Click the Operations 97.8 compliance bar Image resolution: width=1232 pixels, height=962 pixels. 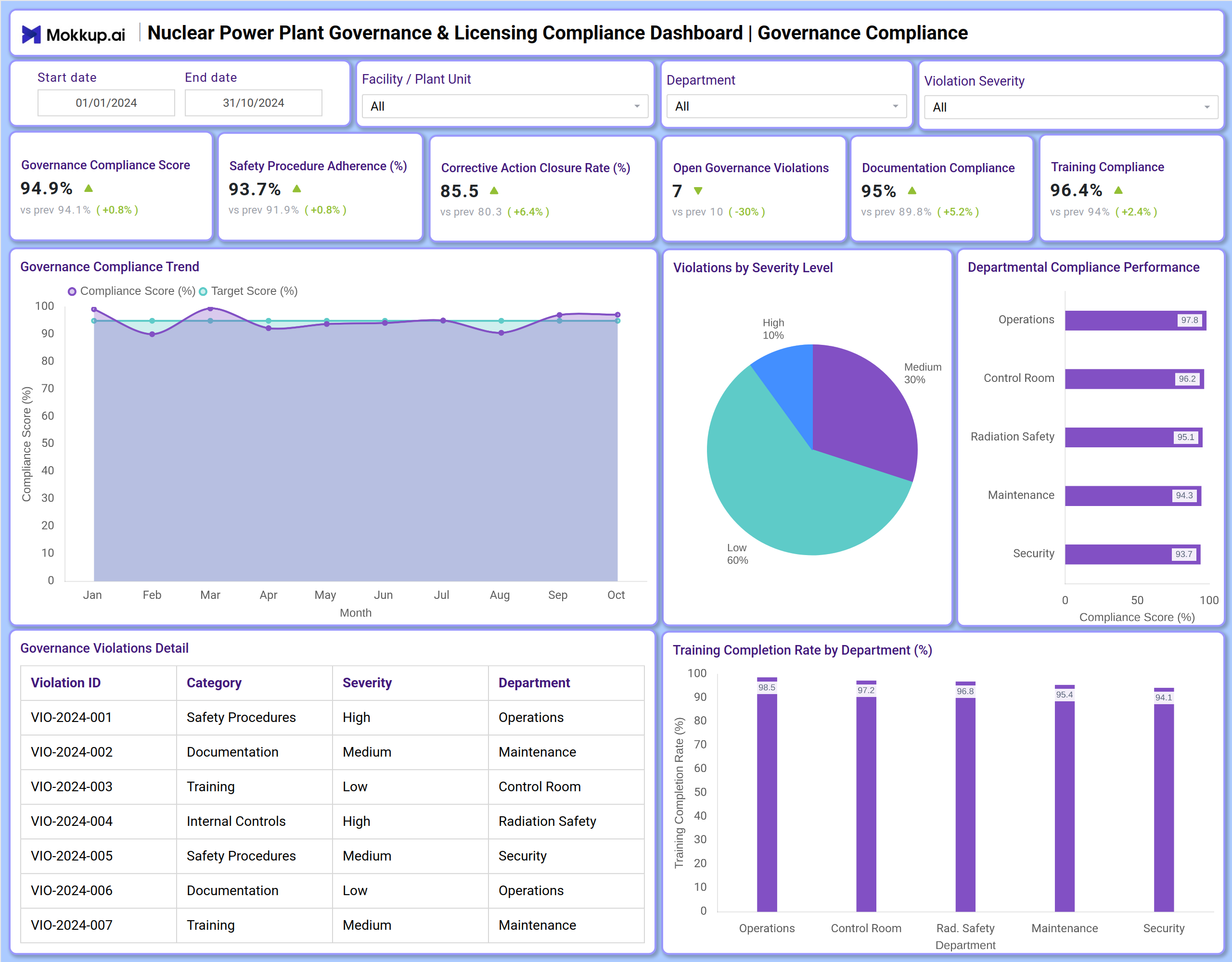pos(1136,320)
